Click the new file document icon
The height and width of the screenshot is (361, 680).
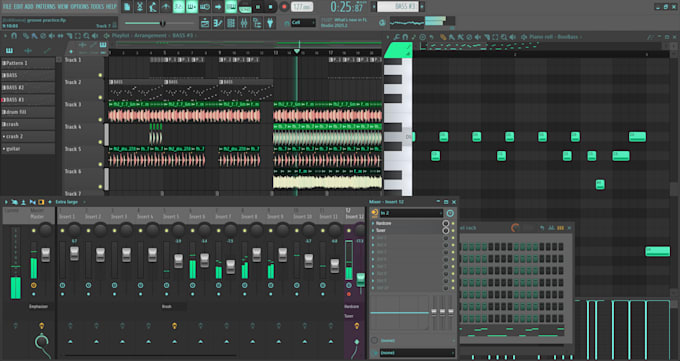pyautogui.click(x=127, y=7)
